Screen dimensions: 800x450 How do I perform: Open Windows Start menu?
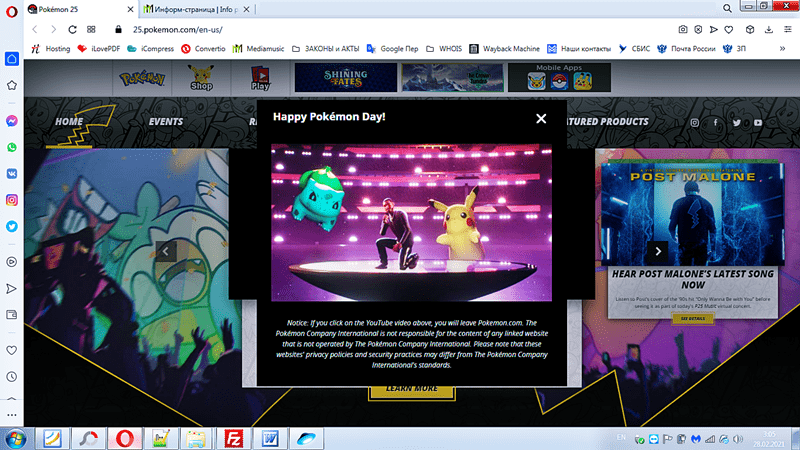(x=15, y=439)
